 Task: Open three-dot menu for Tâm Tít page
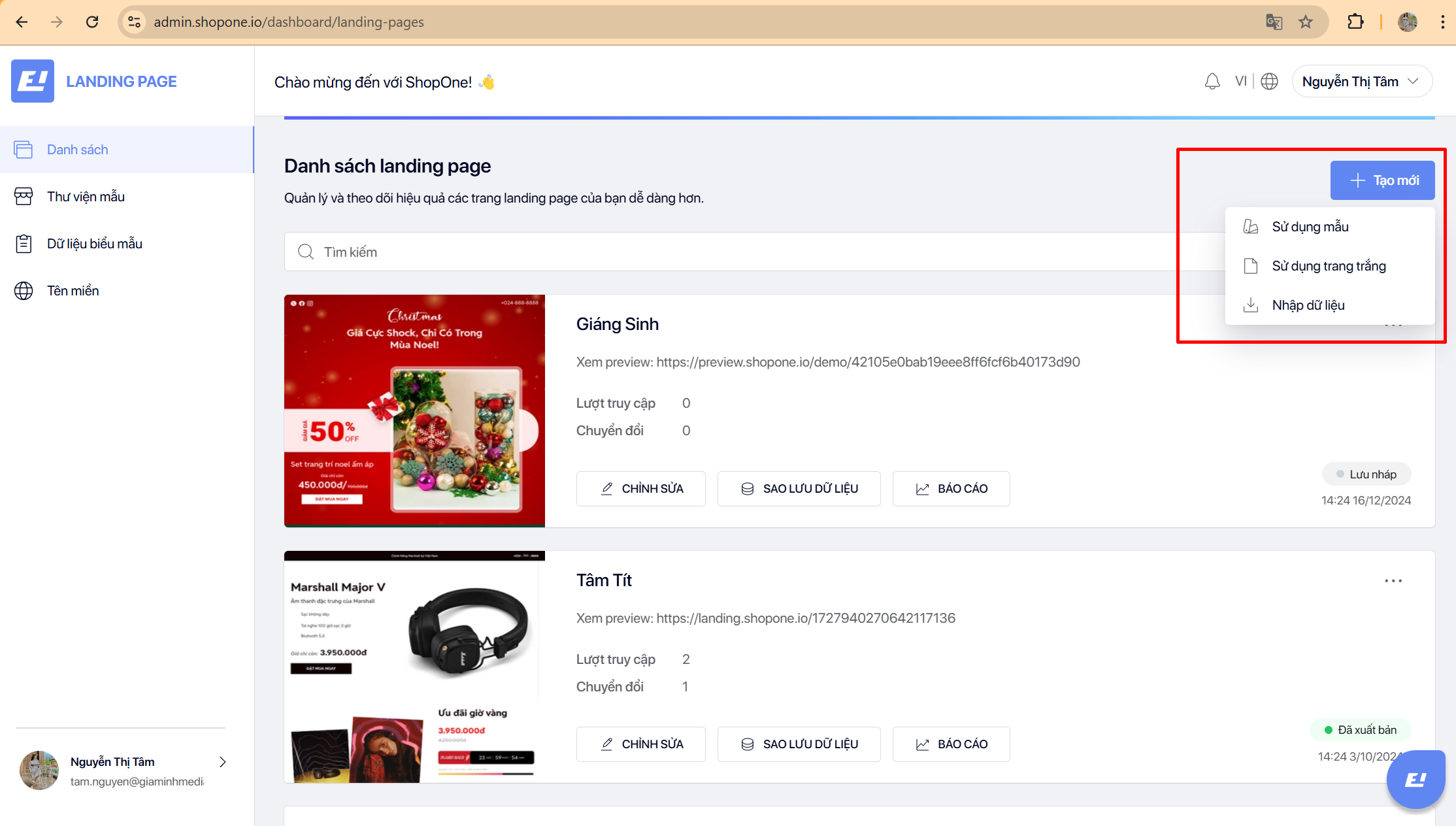click(x=1393, y=581)
